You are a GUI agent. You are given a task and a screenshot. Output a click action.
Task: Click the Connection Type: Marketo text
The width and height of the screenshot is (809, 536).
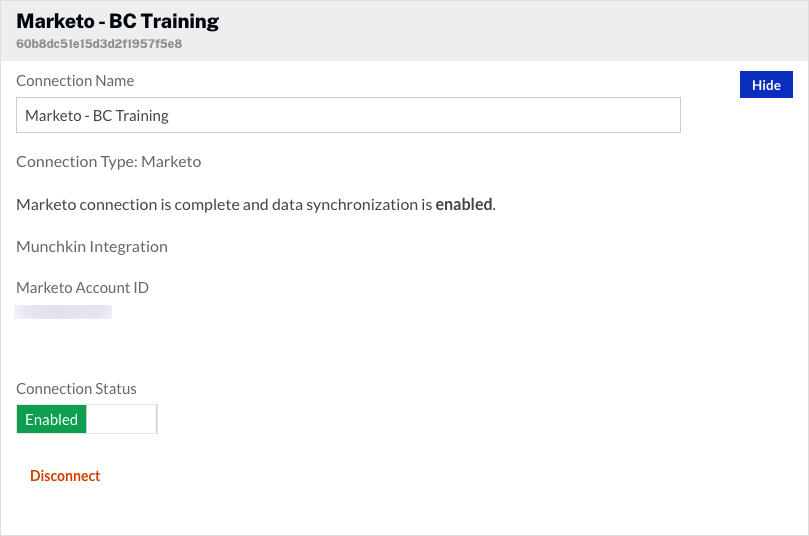pos(108,161)
